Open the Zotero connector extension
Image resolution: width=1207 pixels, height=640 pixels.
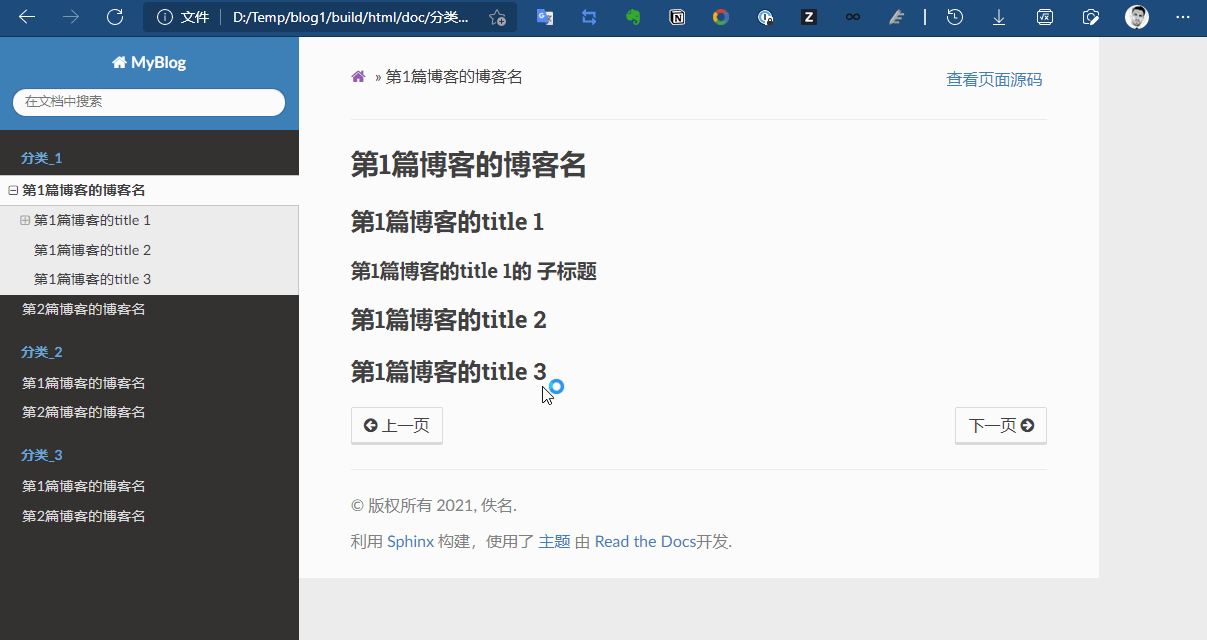(809, 17)
